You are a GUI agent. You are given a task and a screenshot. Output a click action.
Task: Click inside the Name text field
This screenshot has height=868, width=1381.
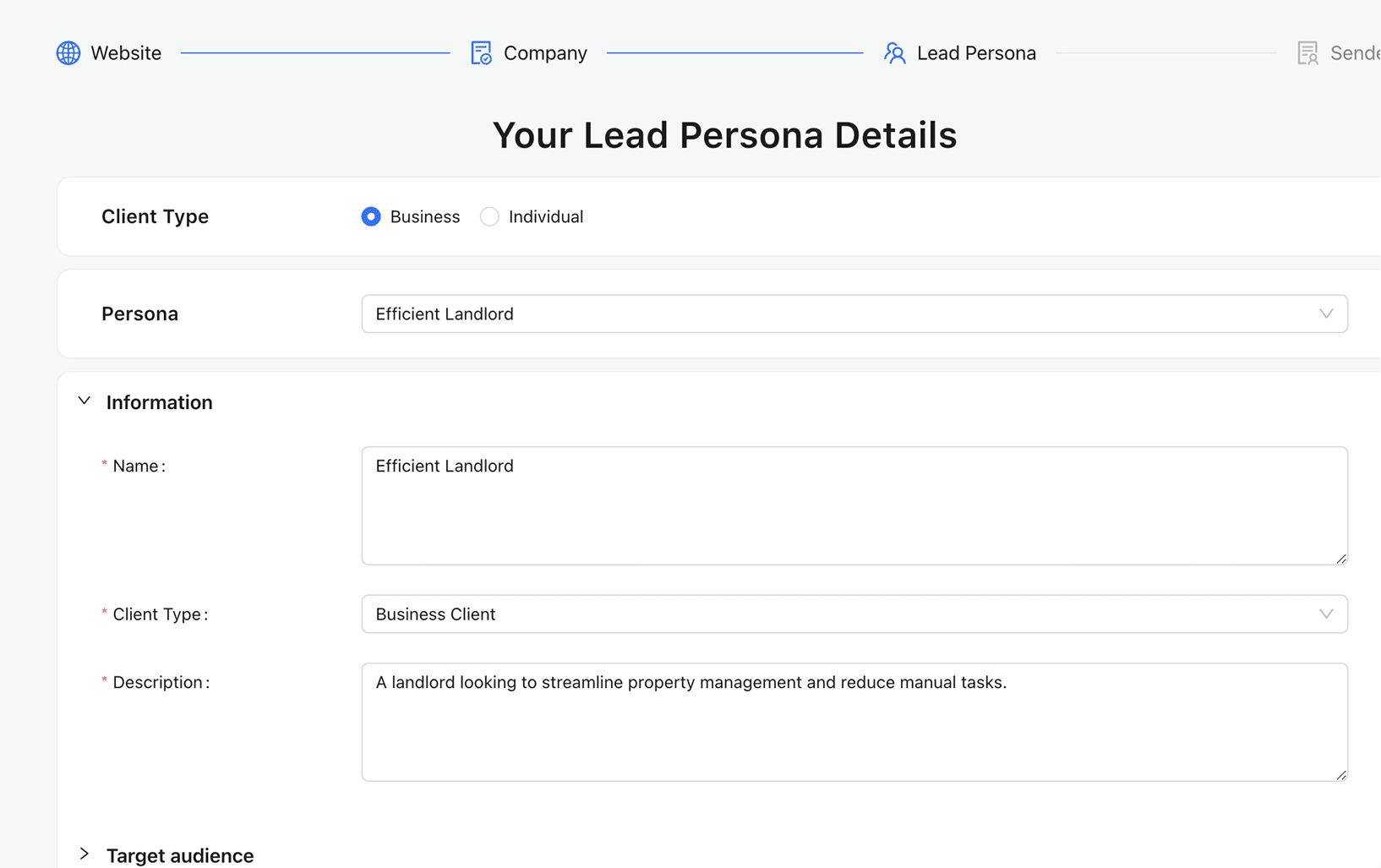pos(854,505)
